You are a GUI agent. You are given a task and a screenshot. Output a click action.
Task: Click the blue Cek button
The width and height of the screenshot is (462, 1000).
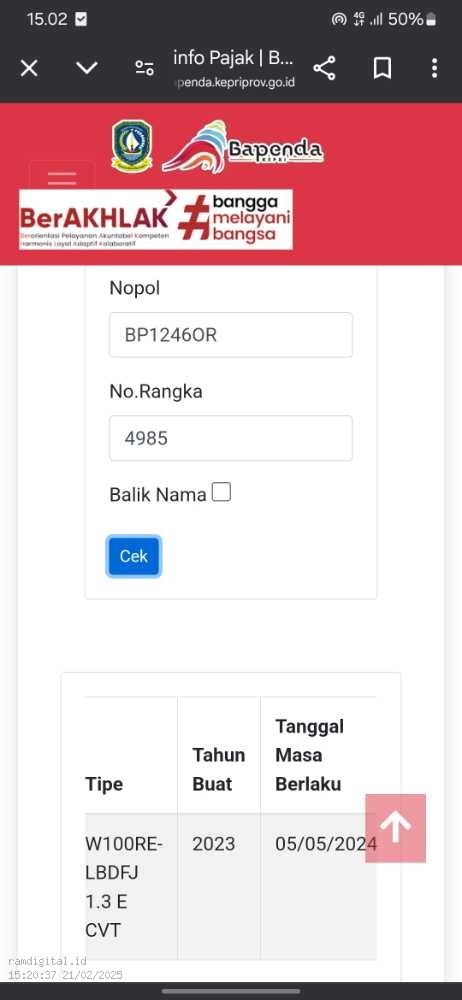133,556
